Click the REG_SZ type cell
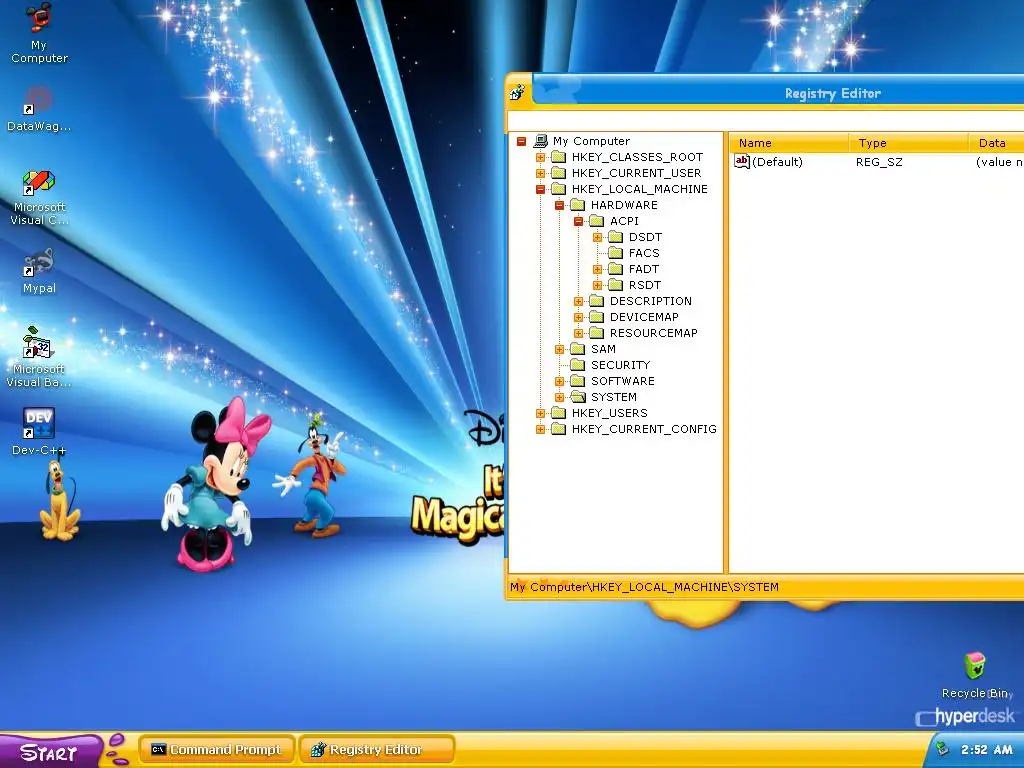 tap(879, 162)
